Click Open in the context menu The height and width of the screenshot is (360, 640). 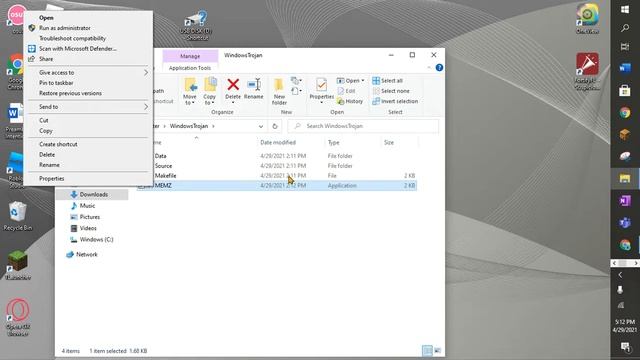point(46,18)
